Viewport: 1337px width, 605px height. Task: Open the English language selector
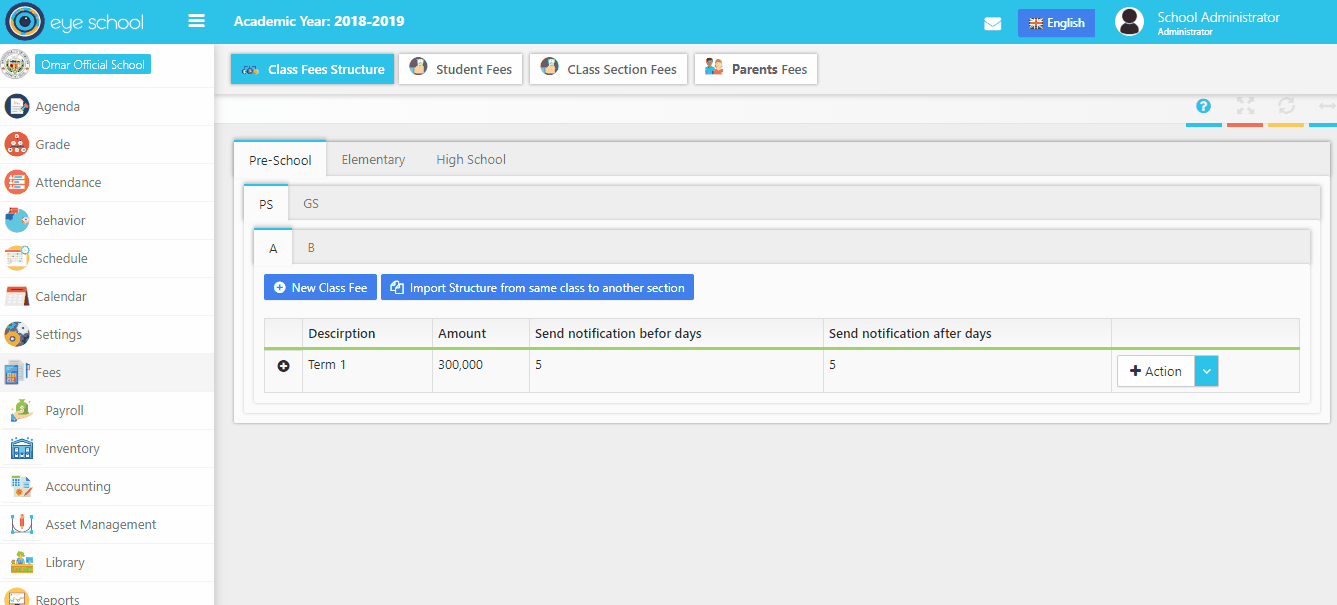1056,23
